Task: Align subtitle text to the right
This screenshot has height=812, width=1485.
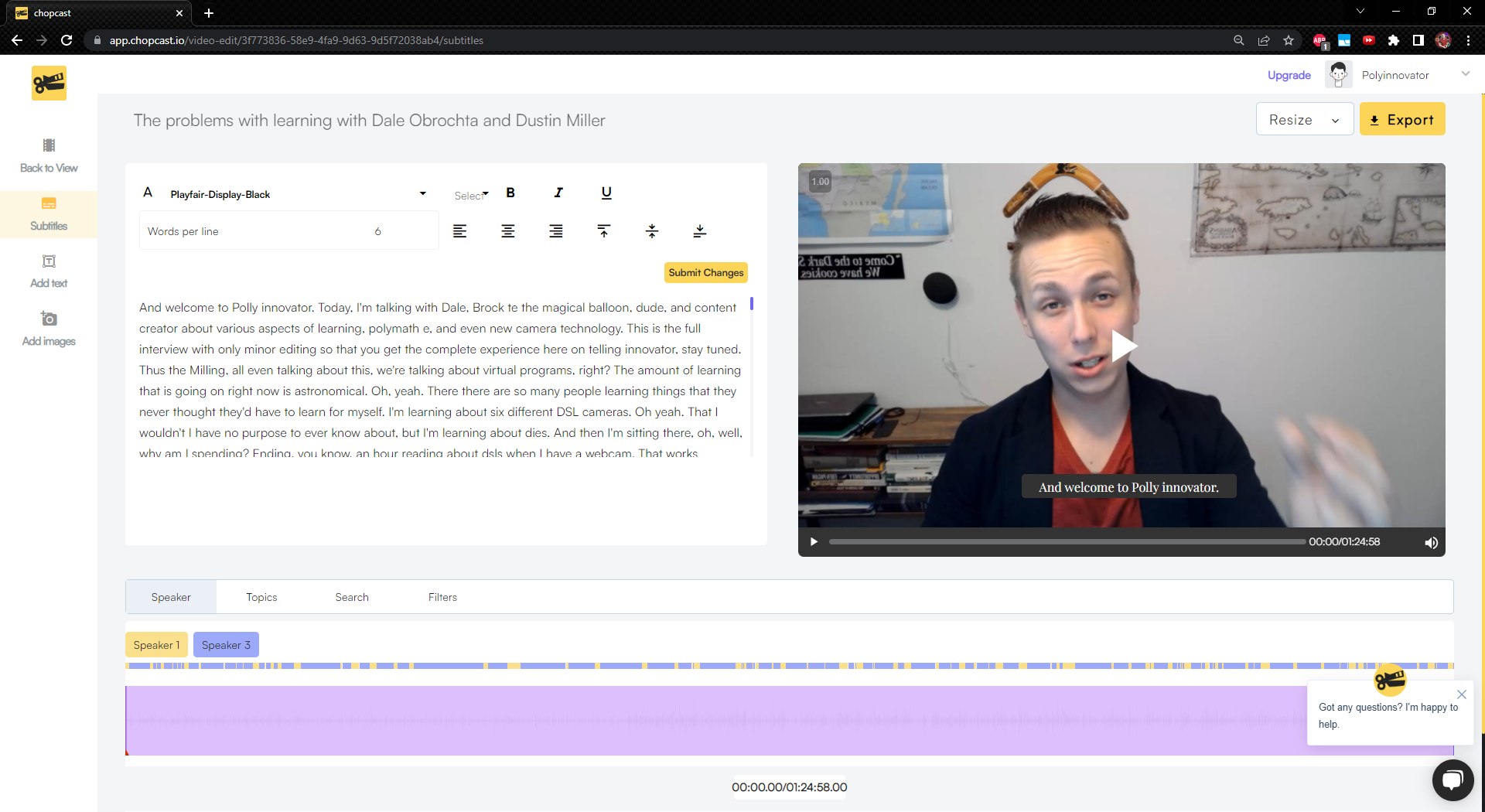Action: 556,231
